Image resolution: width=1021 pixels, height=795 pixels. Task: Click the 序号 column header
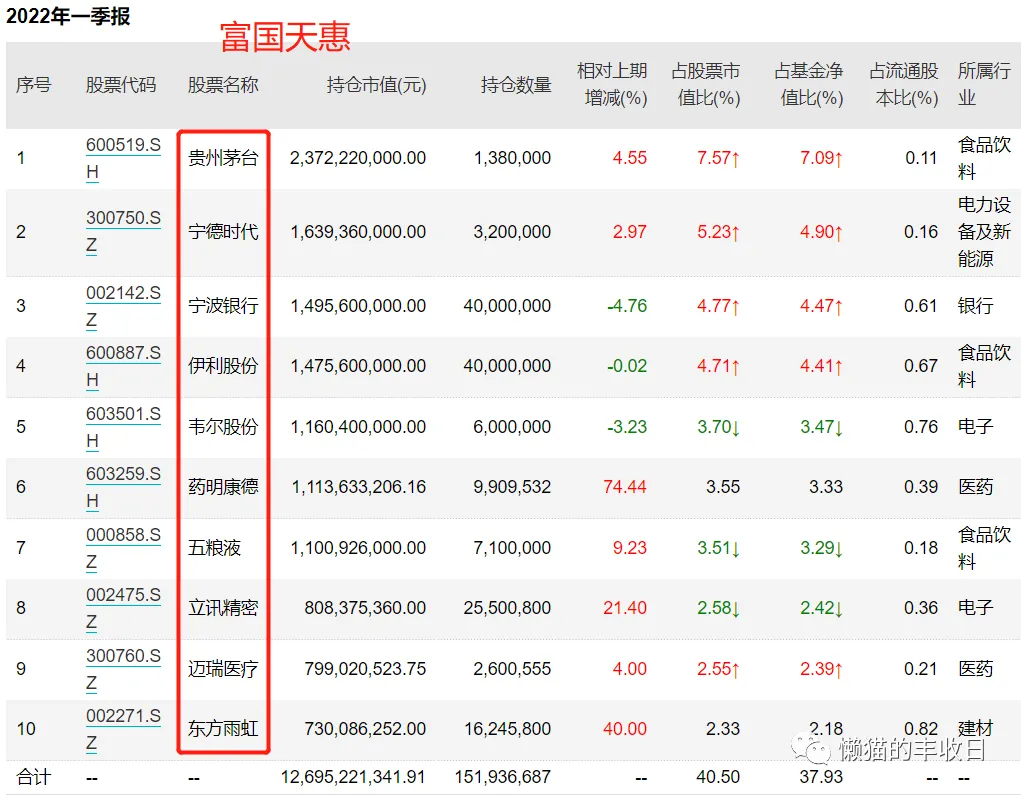(33, 85)
